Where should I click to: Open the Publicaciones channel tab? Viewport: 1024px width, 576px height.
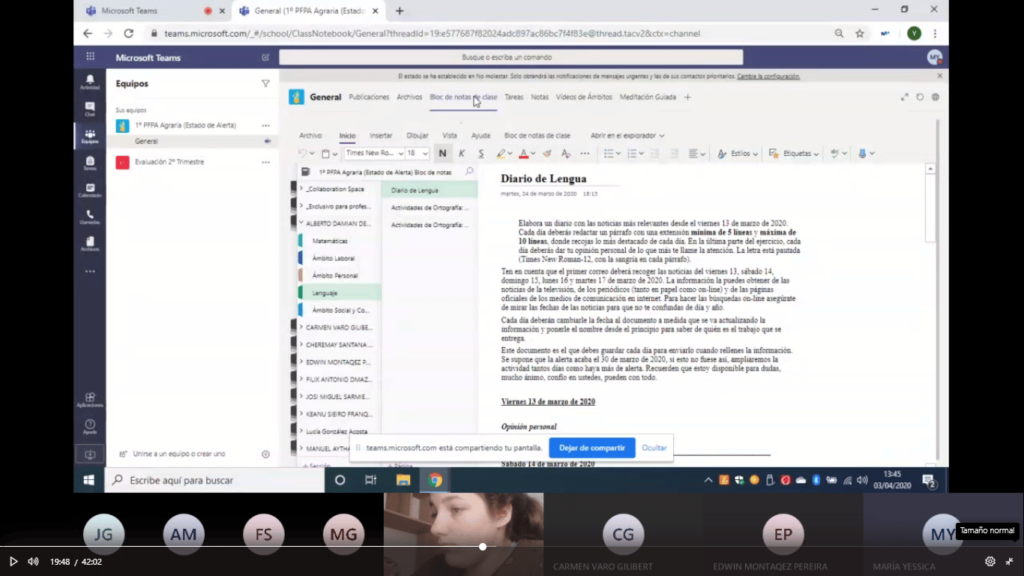tap(368, 97)
